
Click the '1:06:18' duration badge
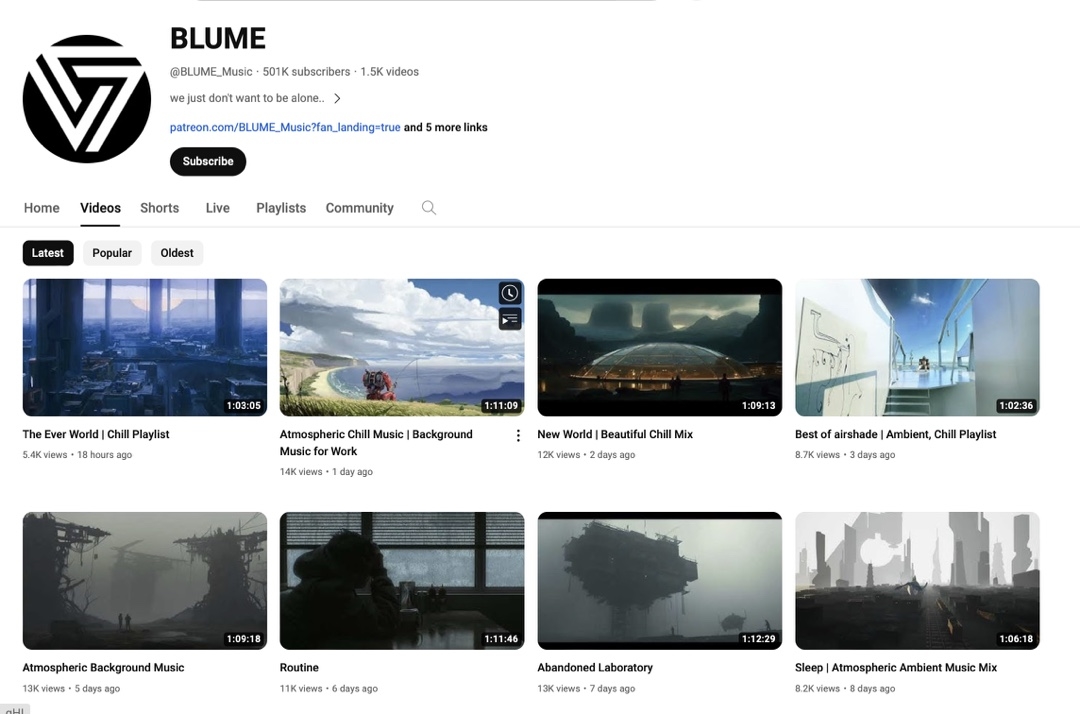(x=1016, y=639)
